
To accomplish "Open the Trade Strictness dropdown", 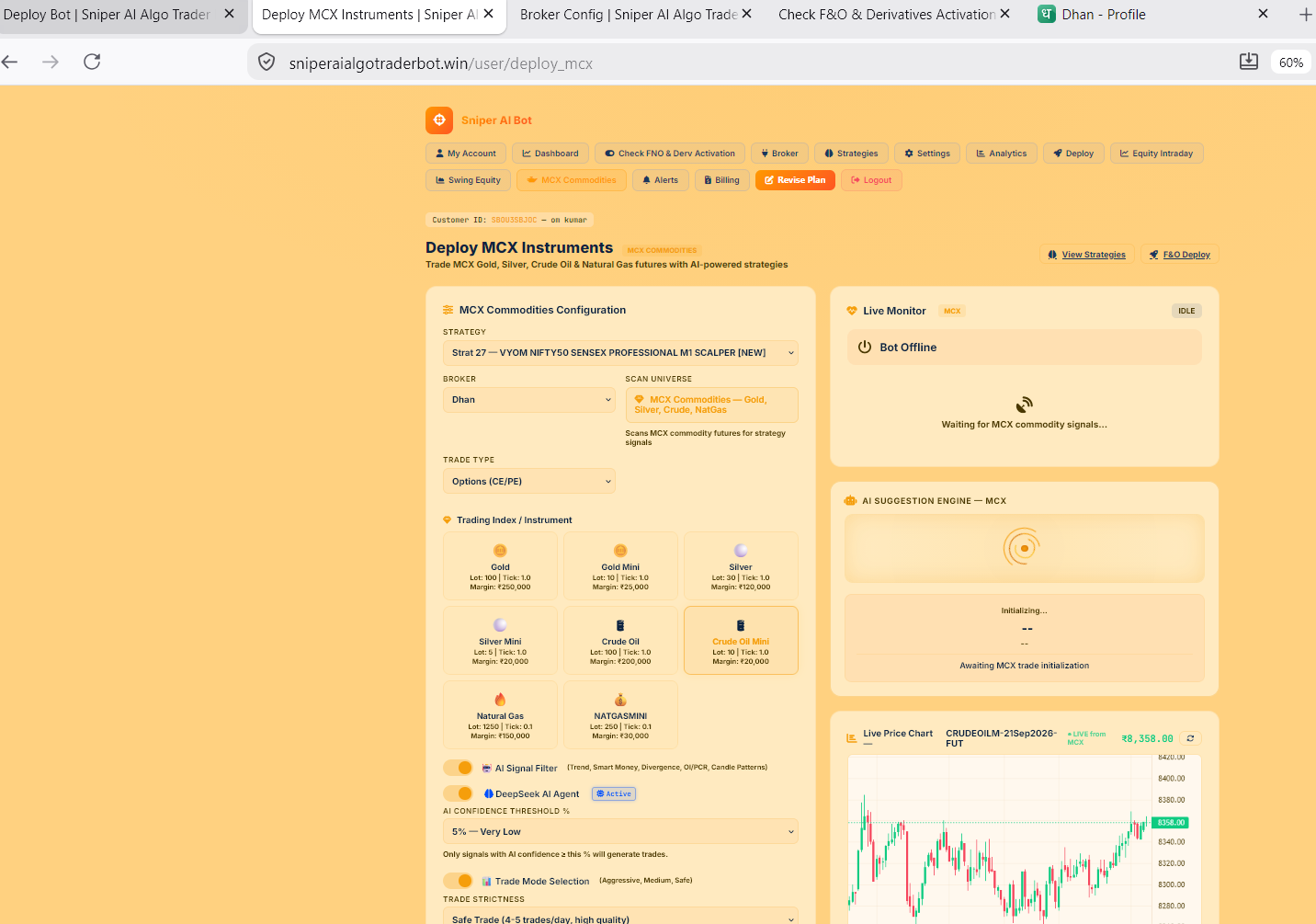I will 620,918.
